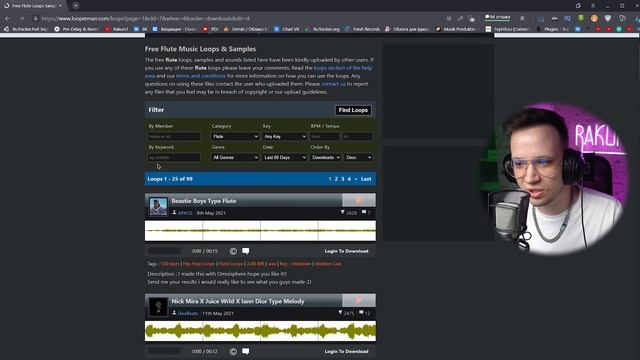Open the Flute Loops tag
The image size is (640, 360).
click(x=231, y=264)
